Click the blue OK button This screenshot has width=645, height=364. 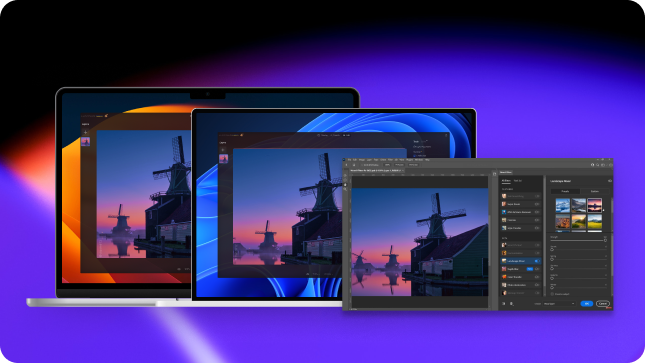click(587, 304)
